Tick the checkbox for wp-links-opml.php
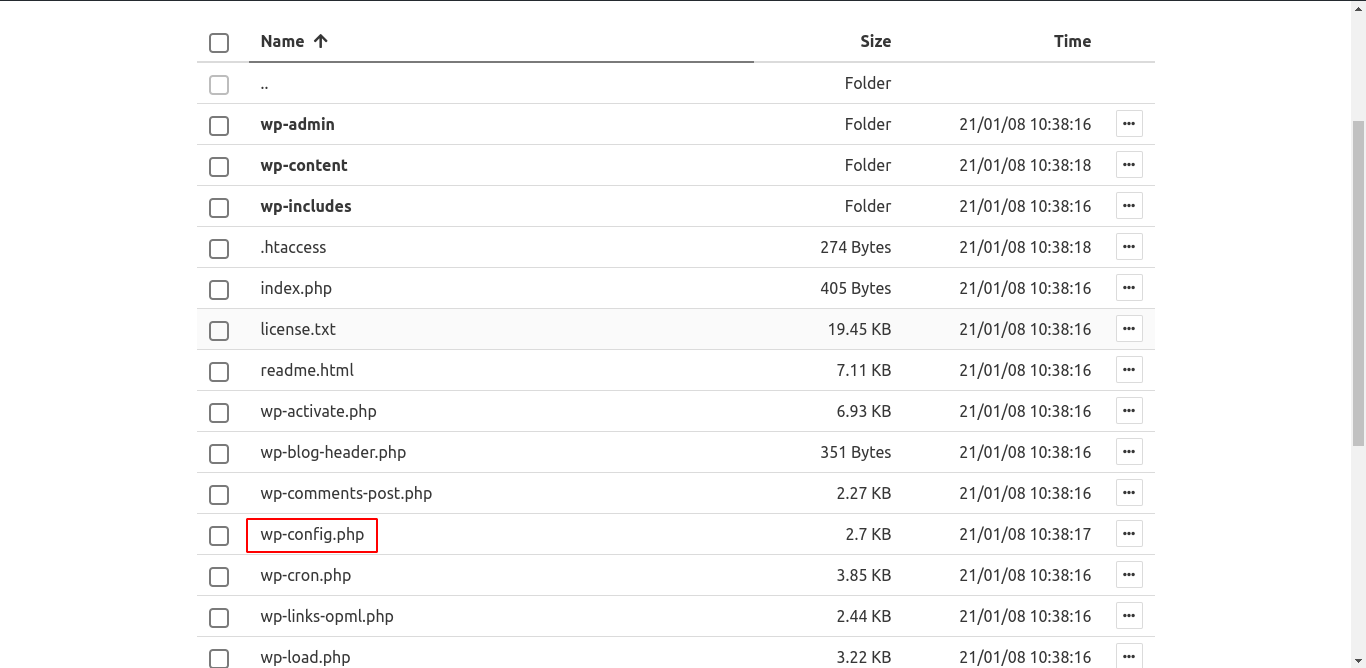Viewport: 1366px width, 668px height. pos(219,618)
